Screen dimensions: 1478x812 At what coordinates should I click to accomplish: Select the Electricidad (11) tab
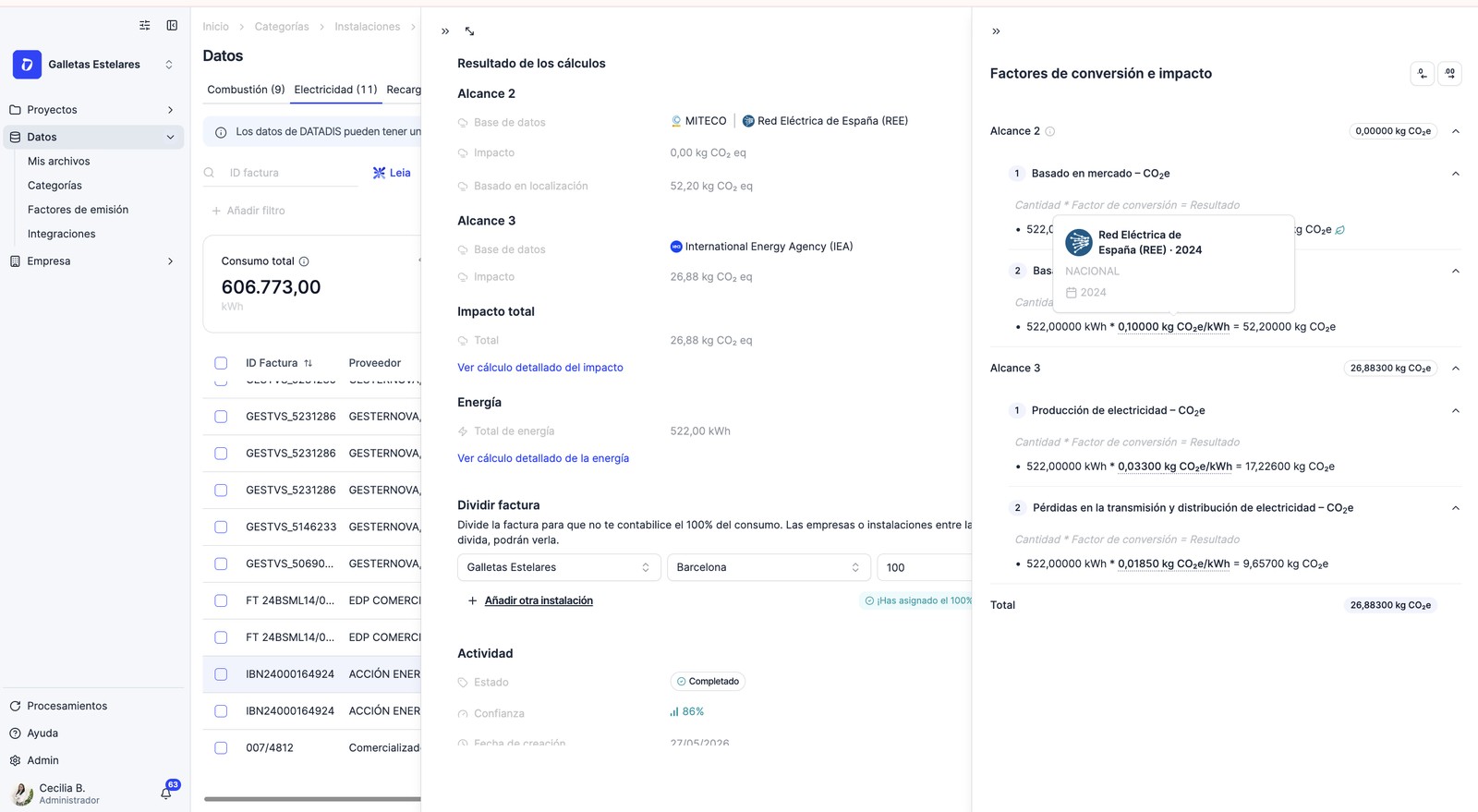[335, 90]
